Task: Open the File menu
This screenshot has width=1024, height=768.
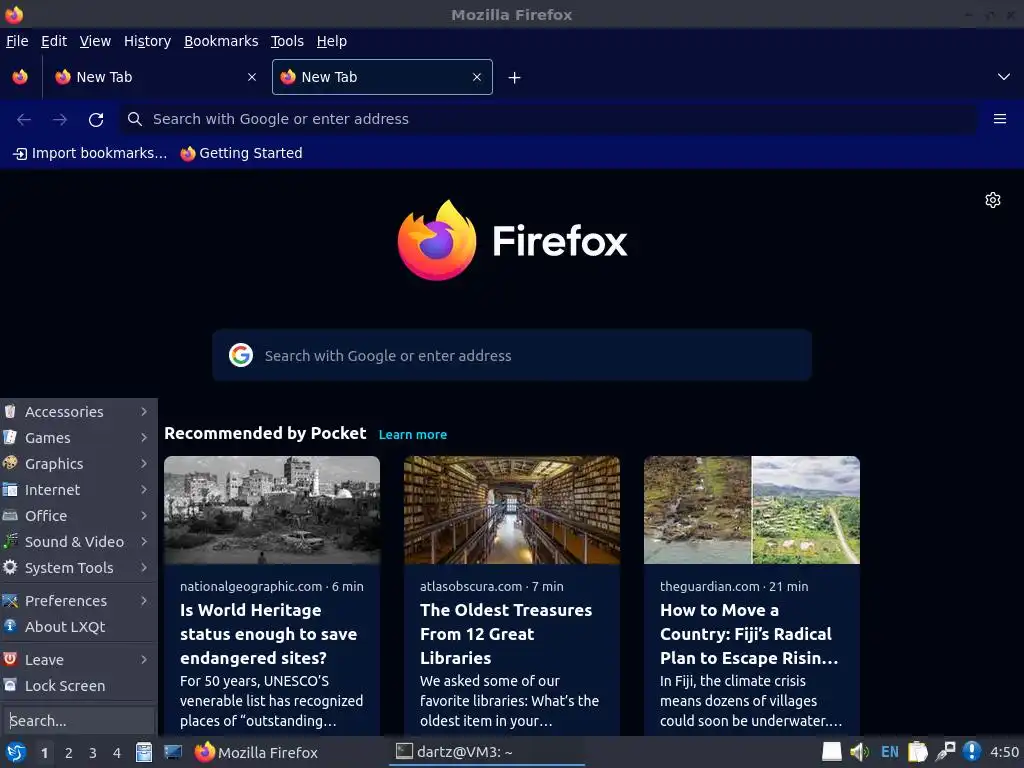Action: (17, 41)
